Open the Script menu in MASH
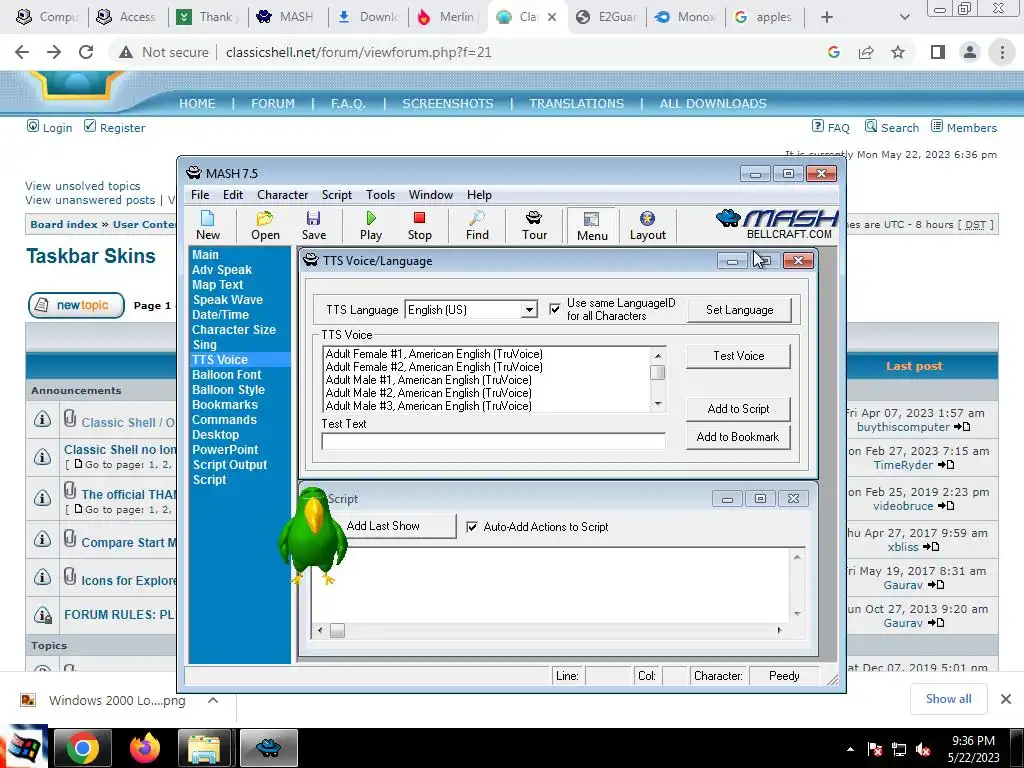 point(336,195)
